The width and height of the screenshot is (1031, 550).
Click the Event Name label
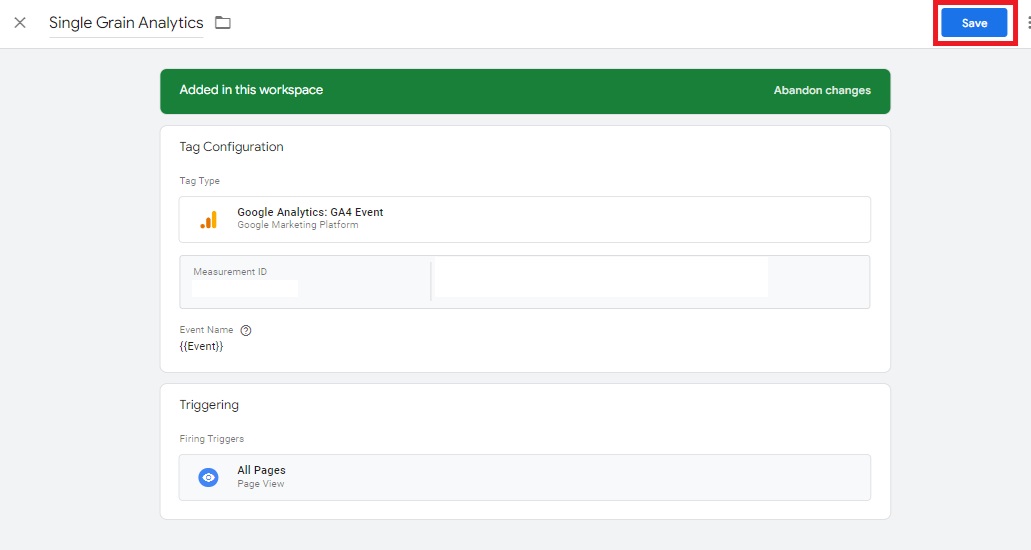[x=206, y=330]
